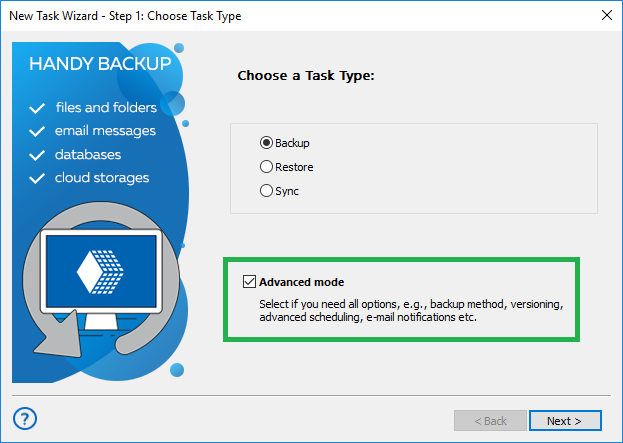Click the New Task Wizard title bar
The image size is (623, 443).
coord(300,16)
